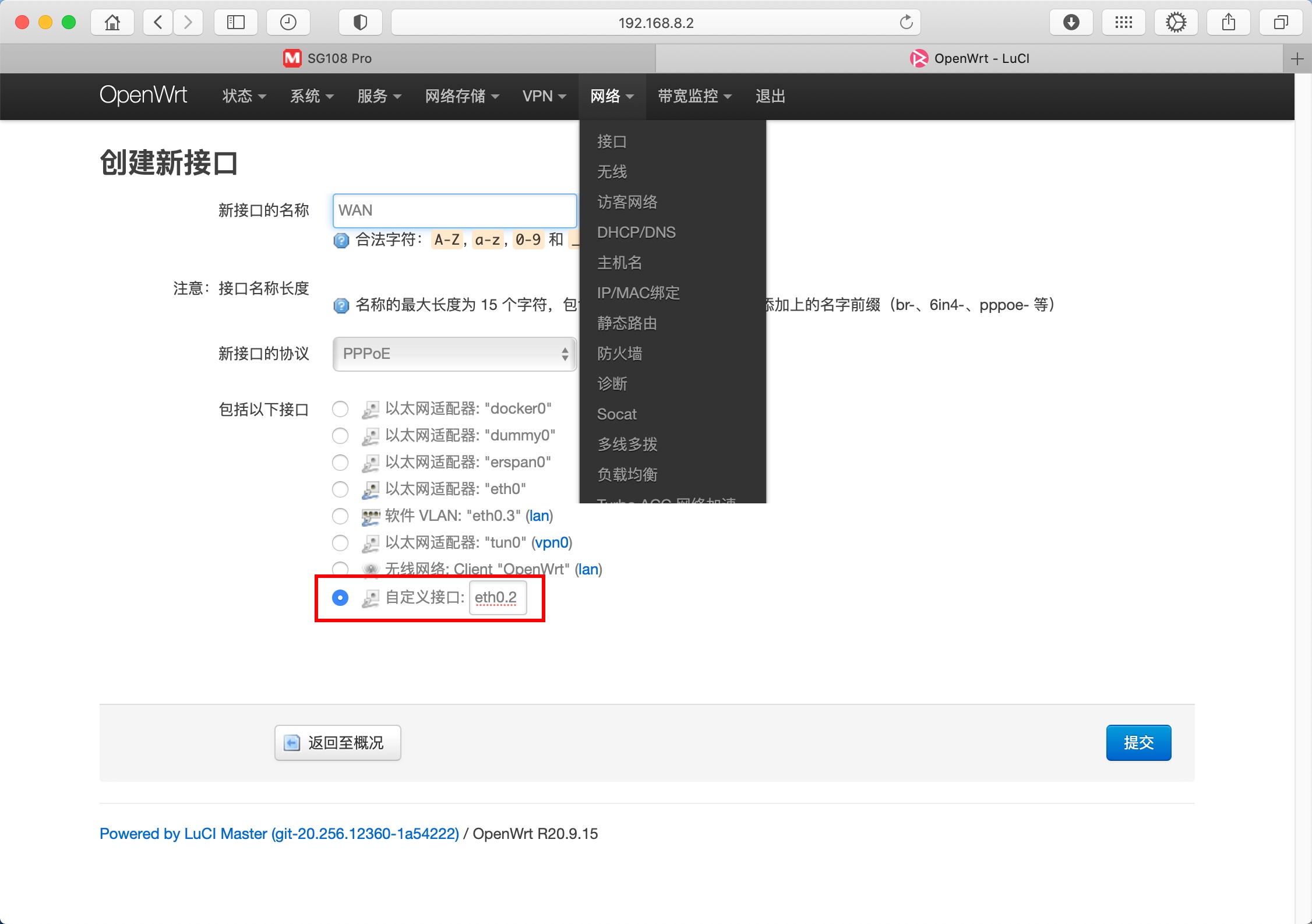This screenshot has height=924, width=1312.
Task: Open the Powered by LuCI Master link
Action: point(278,833)
